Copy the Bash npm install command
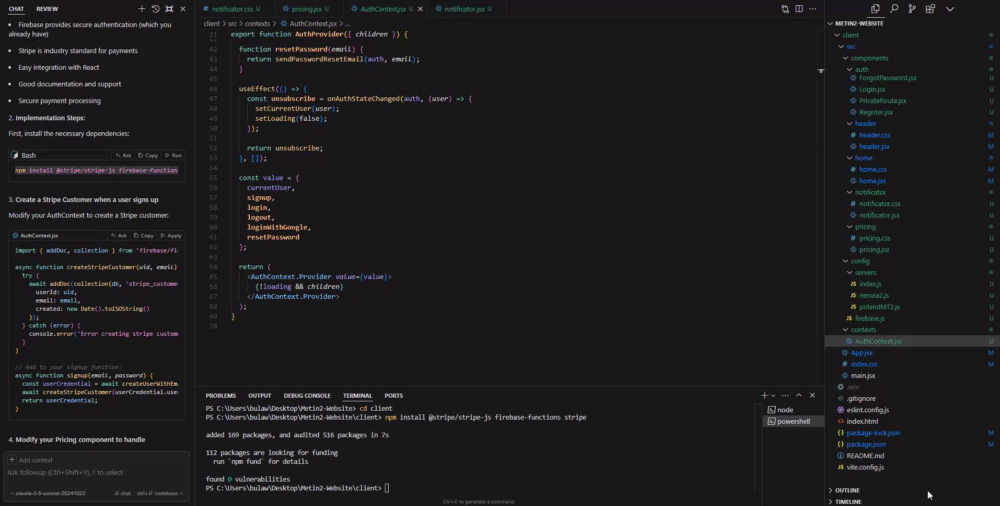The height and width of the screenshot is (506, 1000). [x=148, y=155]
